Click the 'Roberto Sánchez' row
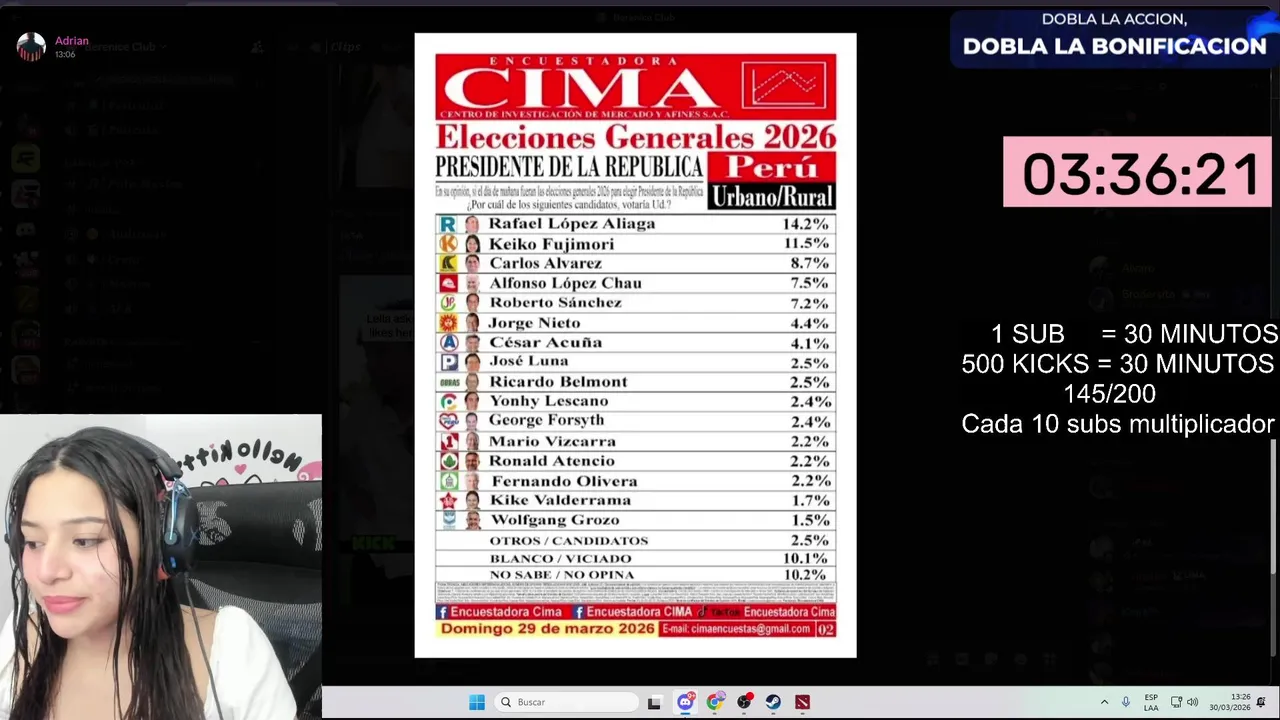1280x720 pixels. click(635, 303)
